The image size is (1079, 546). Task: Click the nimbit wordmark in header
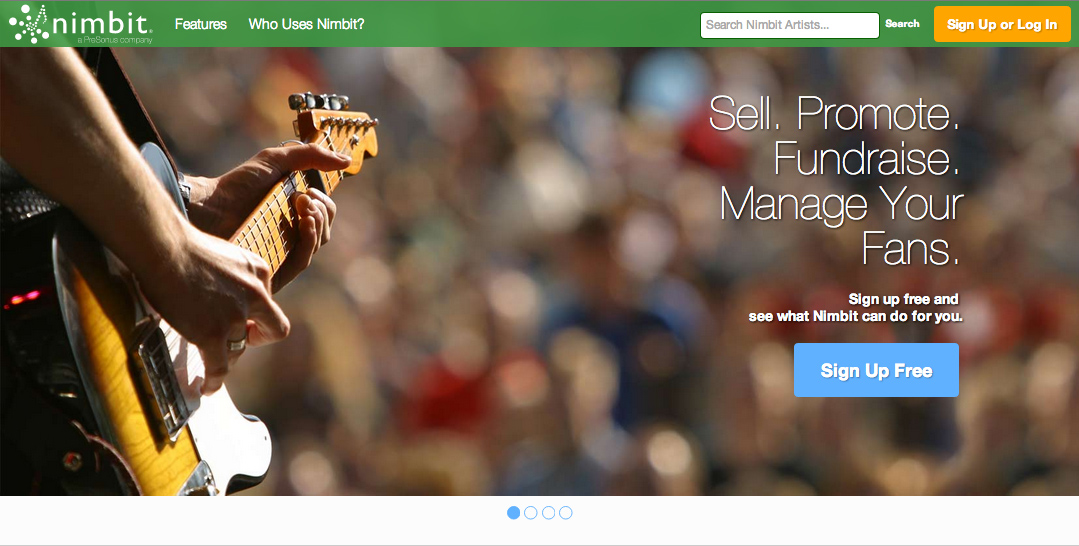pos(102,23)
